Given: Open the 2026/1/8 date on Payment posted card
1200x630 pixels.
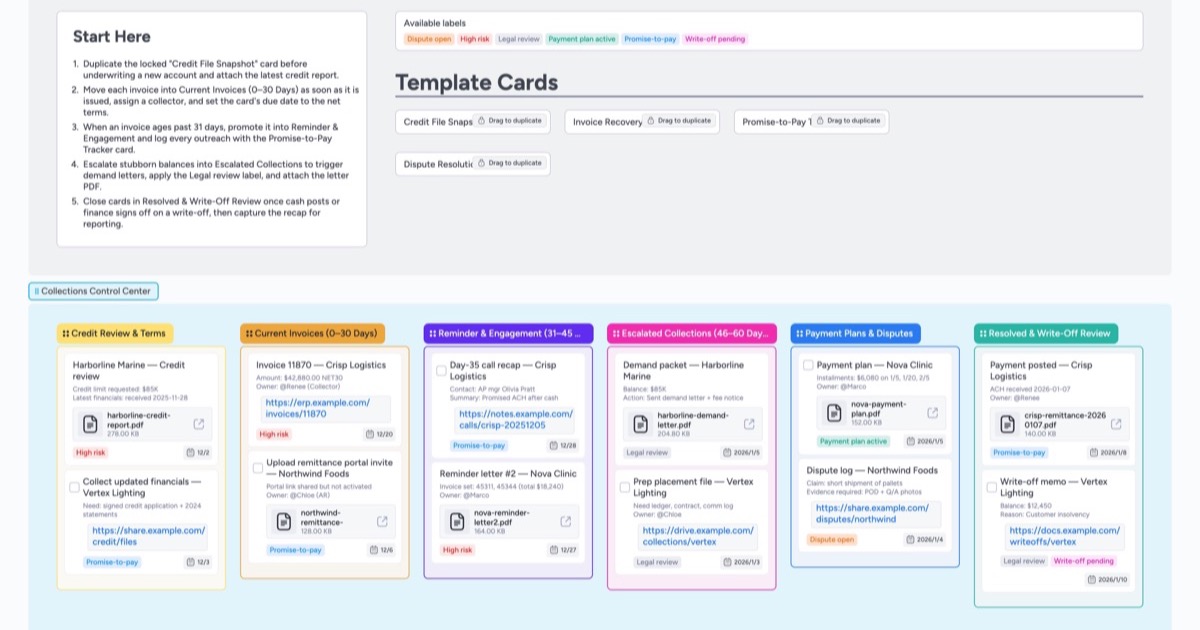Looking at the screenshot, I should pyautogui.click(x=1110, y=452).
